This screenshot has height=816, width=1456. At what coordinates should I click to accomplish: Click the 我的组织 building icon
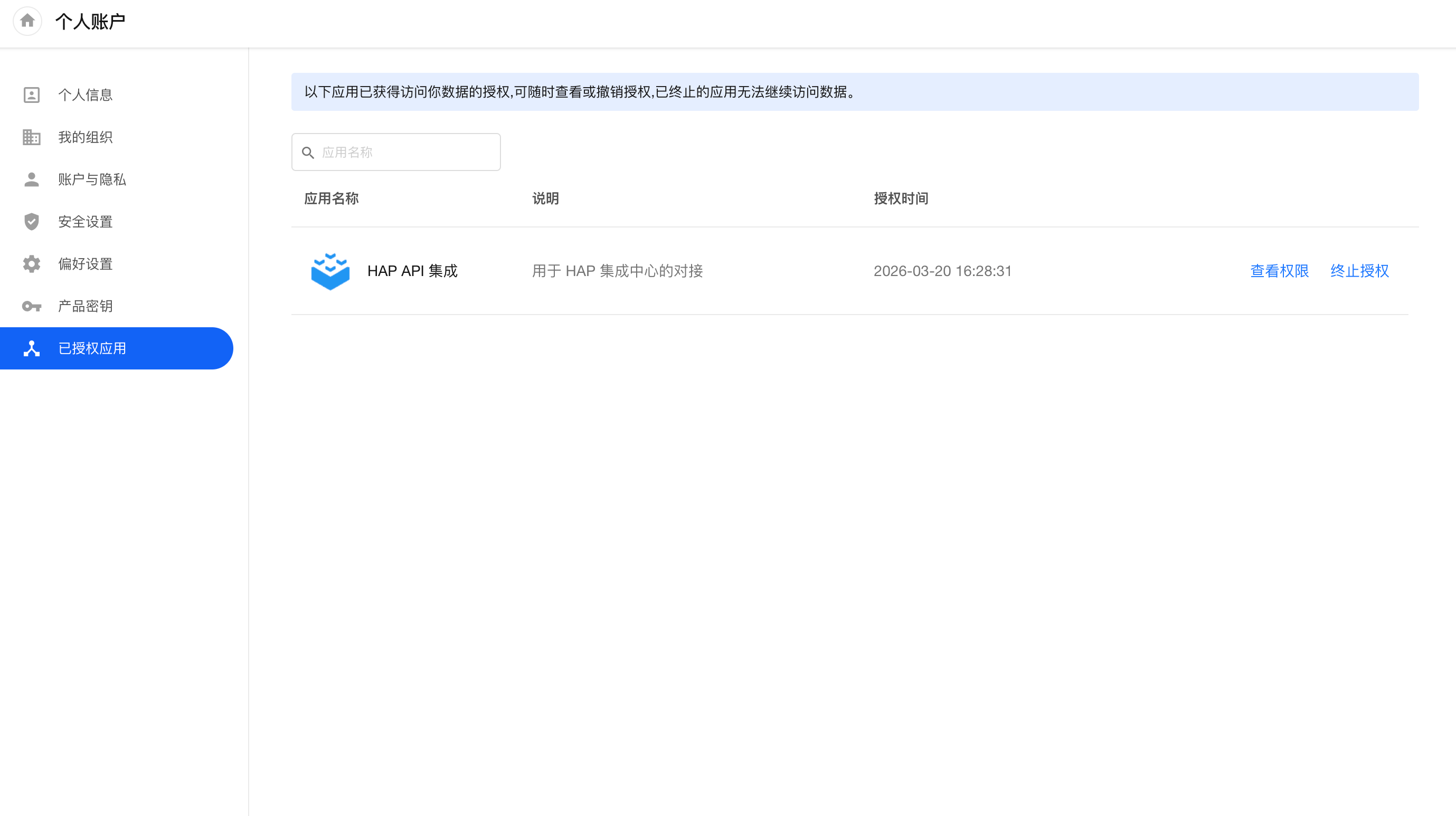point(32,137)
